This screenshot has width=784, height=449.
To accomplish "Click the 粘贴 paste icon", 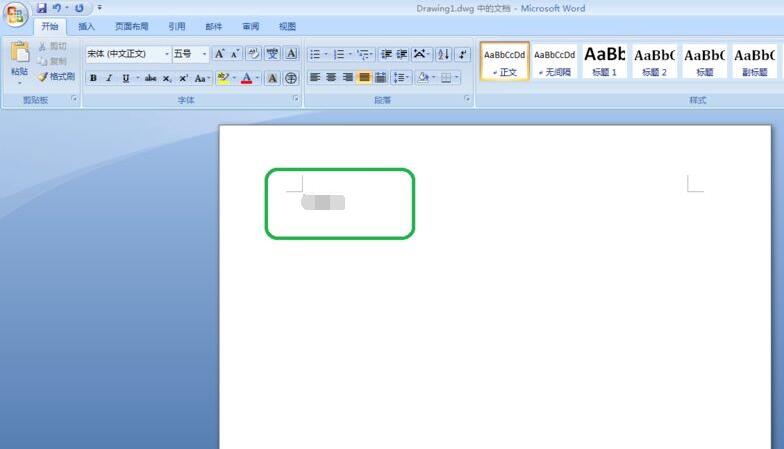I will [x=20, y=52].
